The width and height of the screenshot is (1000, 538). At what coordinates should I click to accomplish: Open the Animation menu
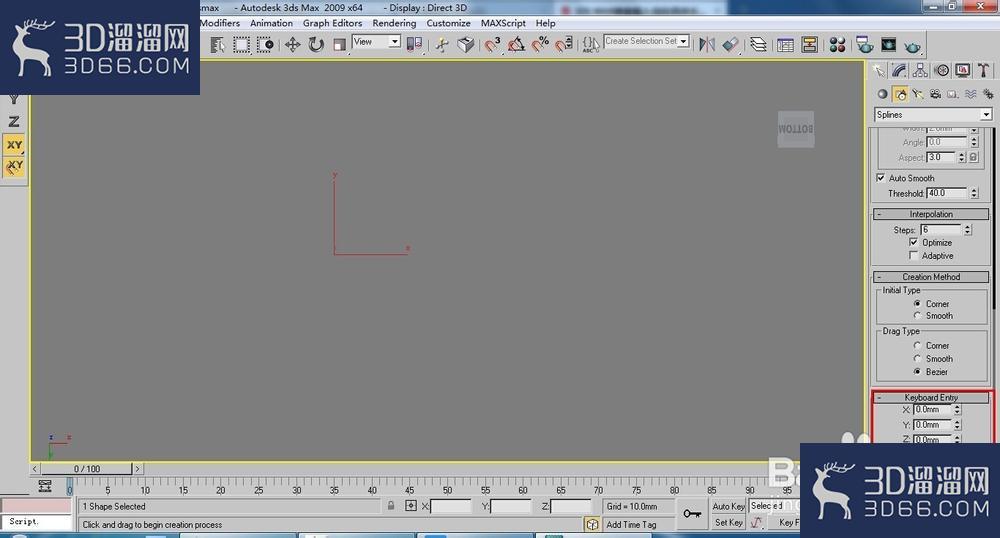click(x=271, y=23)
